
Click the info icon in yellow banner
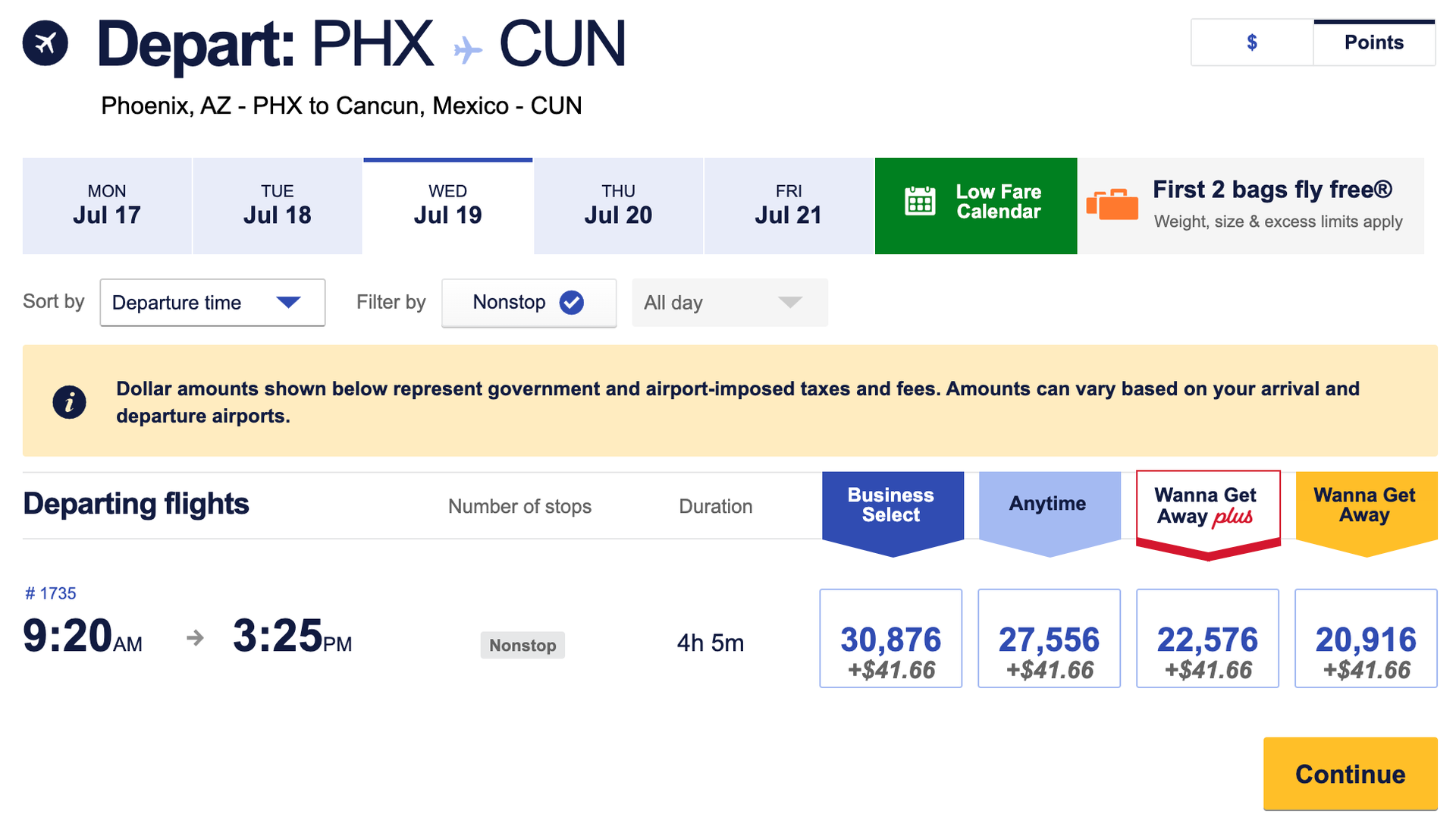[69, 401]
